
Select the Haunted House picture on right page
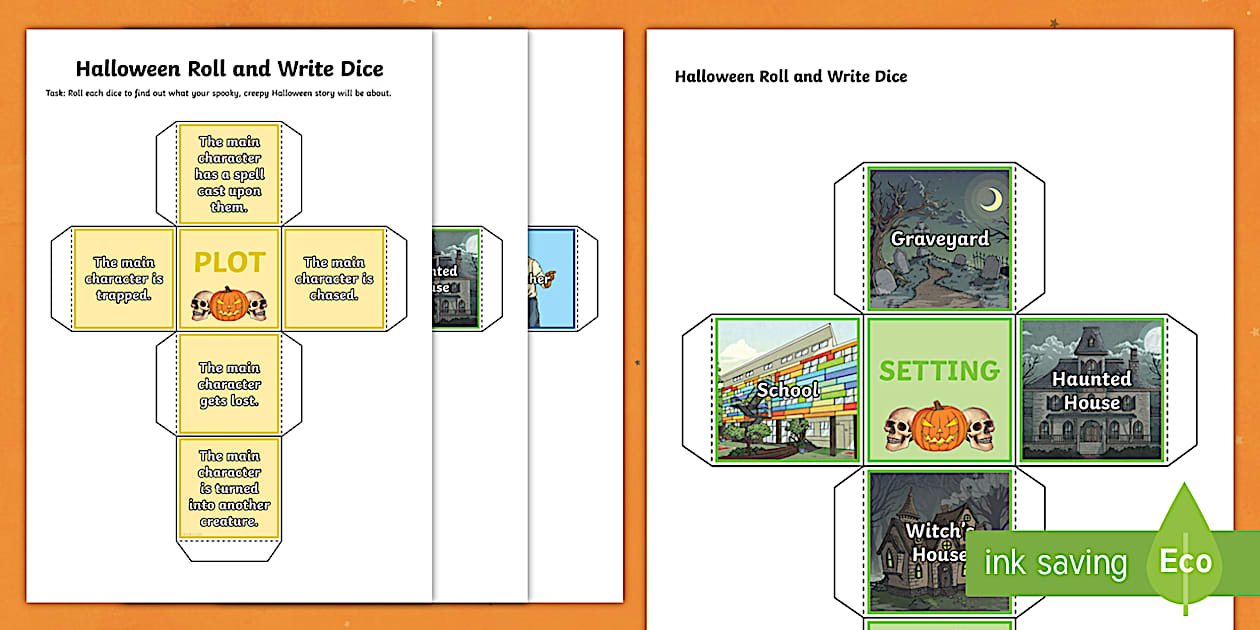[x=1091, y=390]
